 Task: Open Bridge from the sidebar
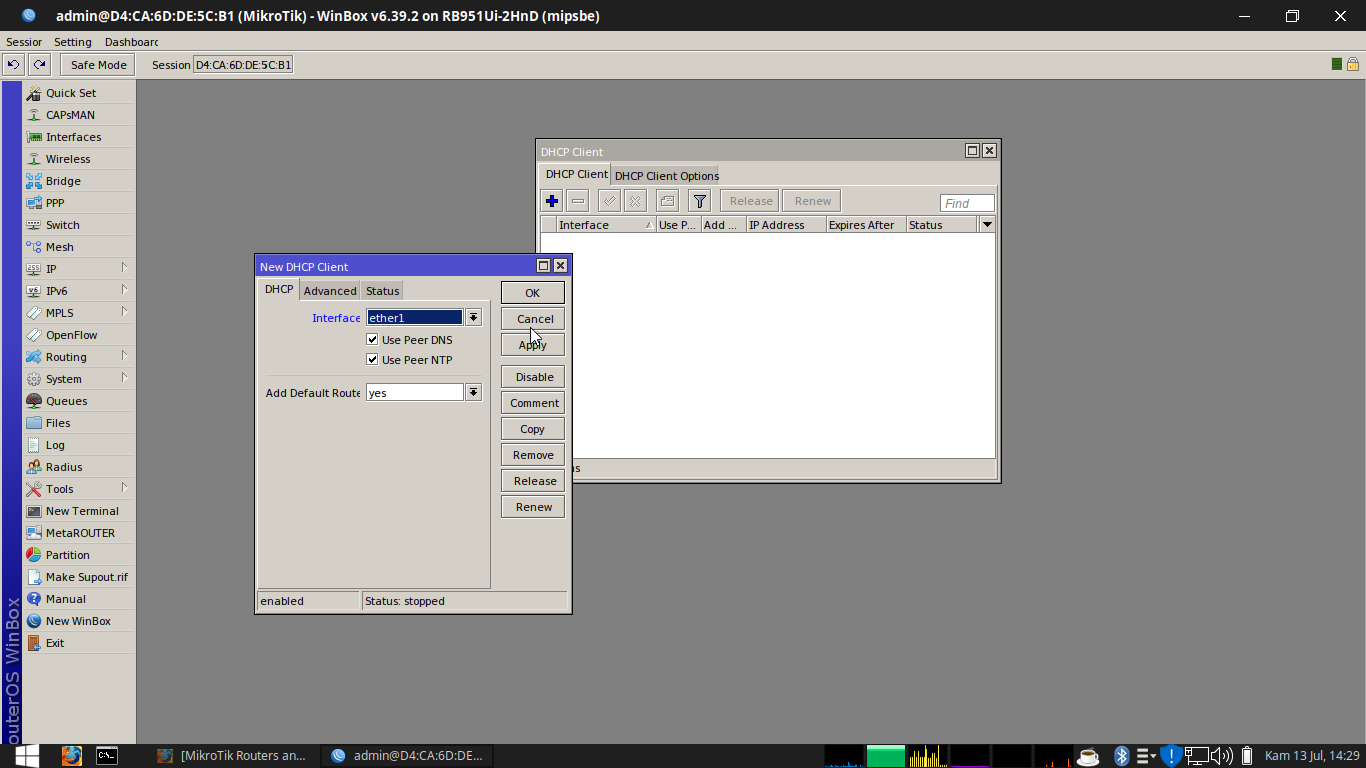(x=79, y=181)
